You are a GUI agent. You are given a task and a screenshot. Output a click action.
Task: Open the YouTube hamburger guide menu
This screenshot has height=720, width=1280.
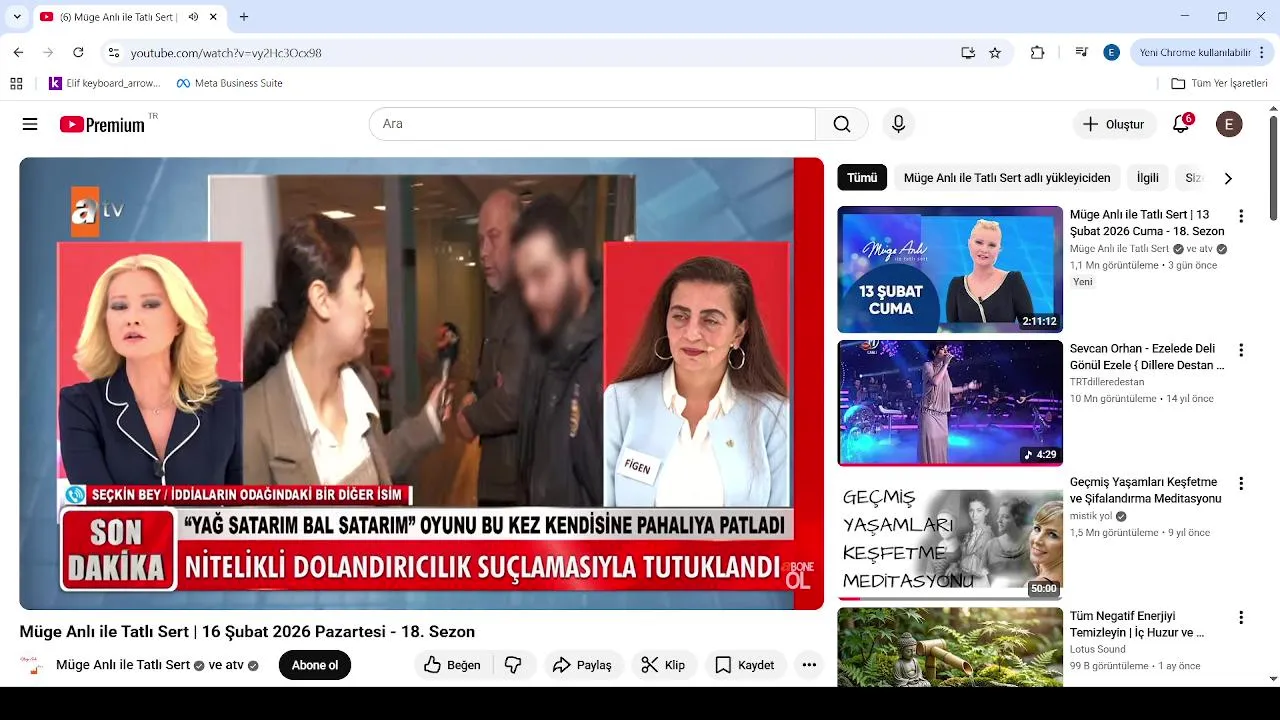coord(30,124)
